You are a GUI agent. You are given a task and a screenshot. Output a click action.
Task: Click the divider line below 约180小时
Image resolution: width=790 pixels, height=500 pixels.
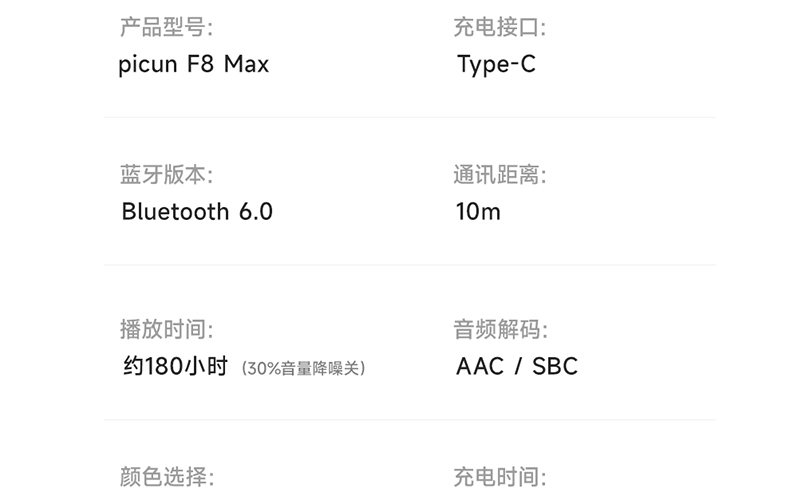click(410, 420)
